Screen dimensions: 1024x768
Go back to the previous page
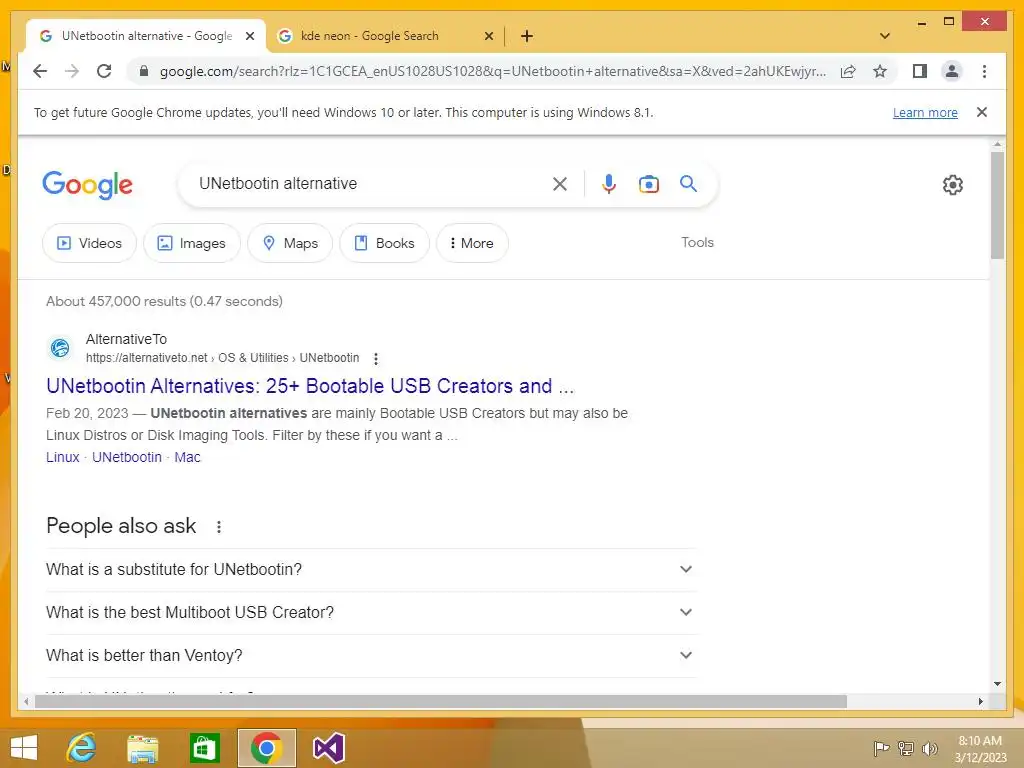pyautogui.click(x=40, y=71)
